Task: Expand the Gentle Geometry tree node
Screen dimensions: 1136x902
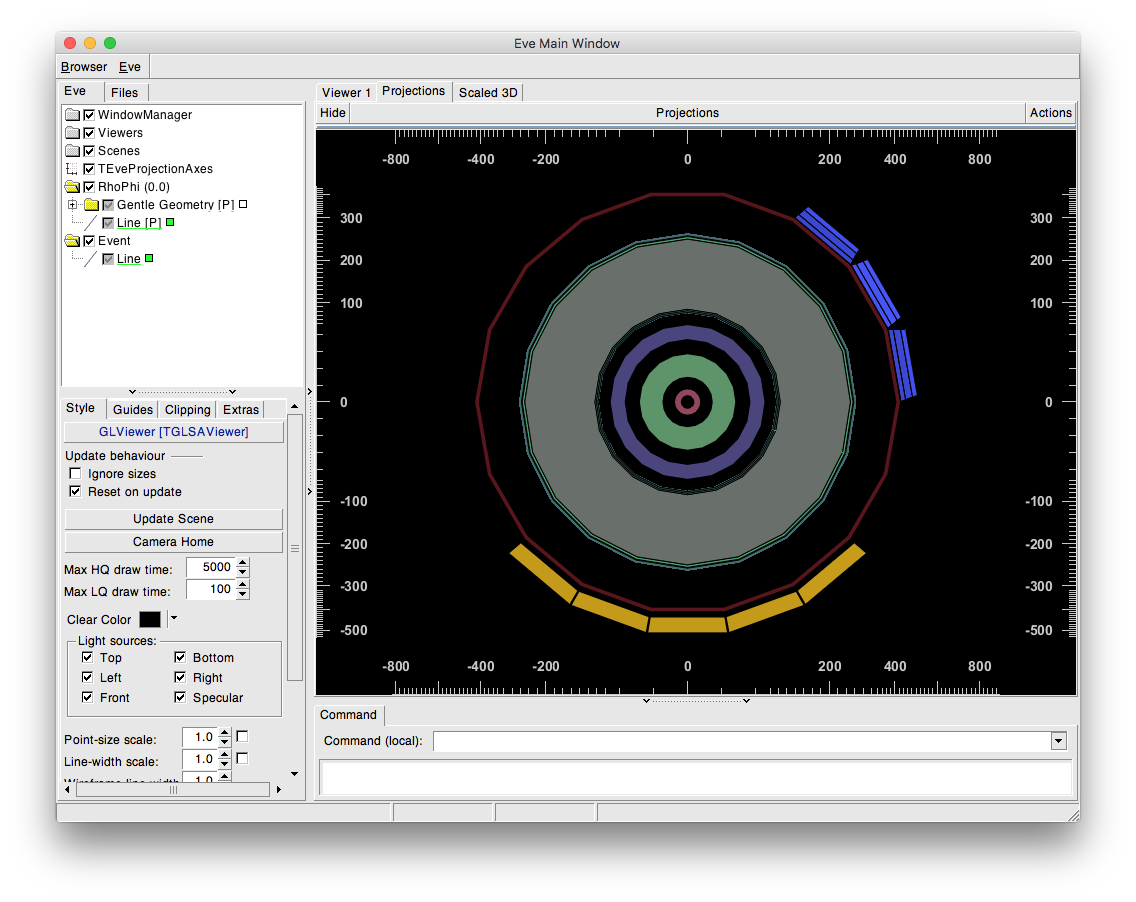Action: (x=70, y=204)
